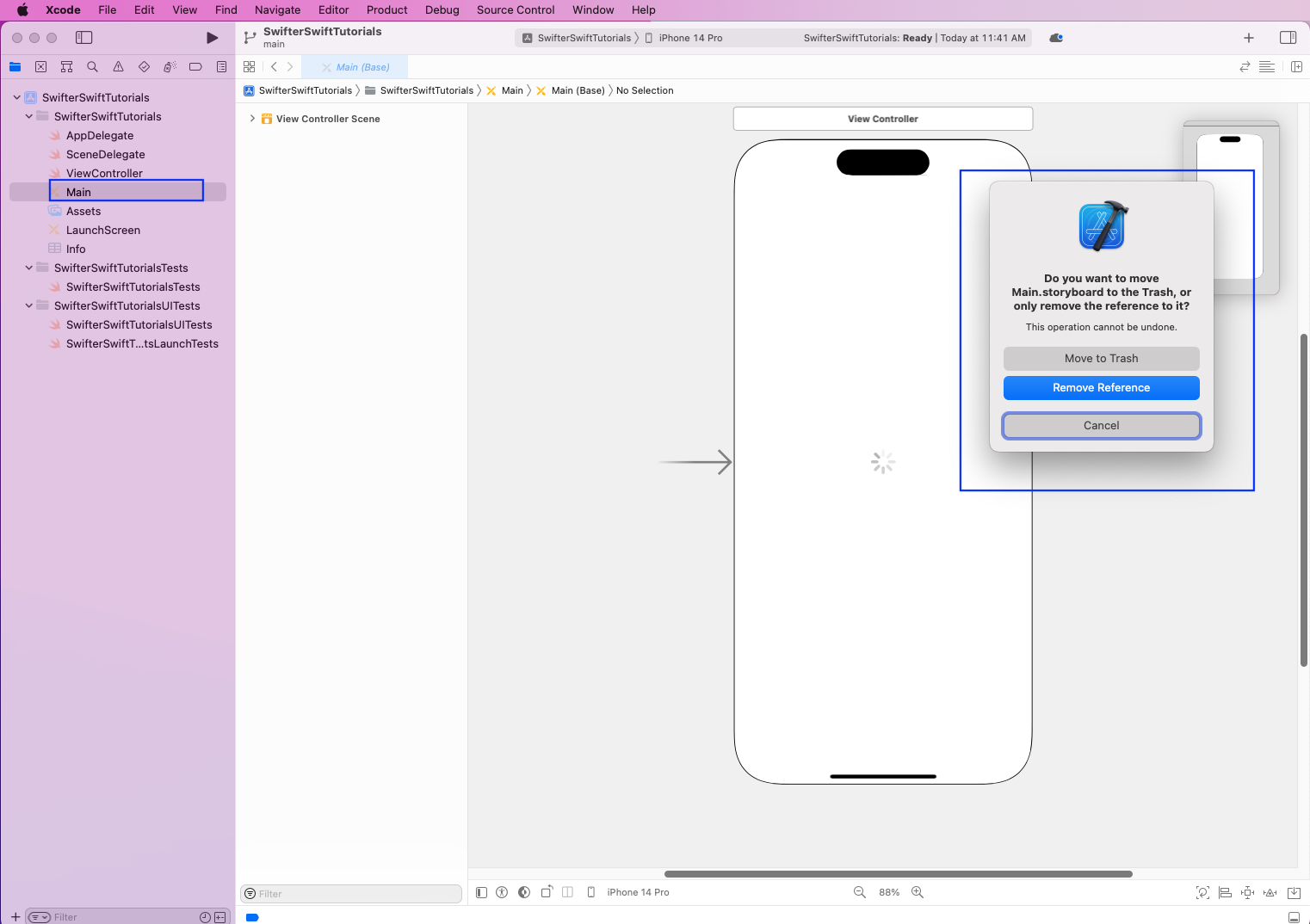This screenshot has width=1310, height=924.
Task: Collapse the SwifterSwiftTutorials project root
Action: [x=16, y=97]
